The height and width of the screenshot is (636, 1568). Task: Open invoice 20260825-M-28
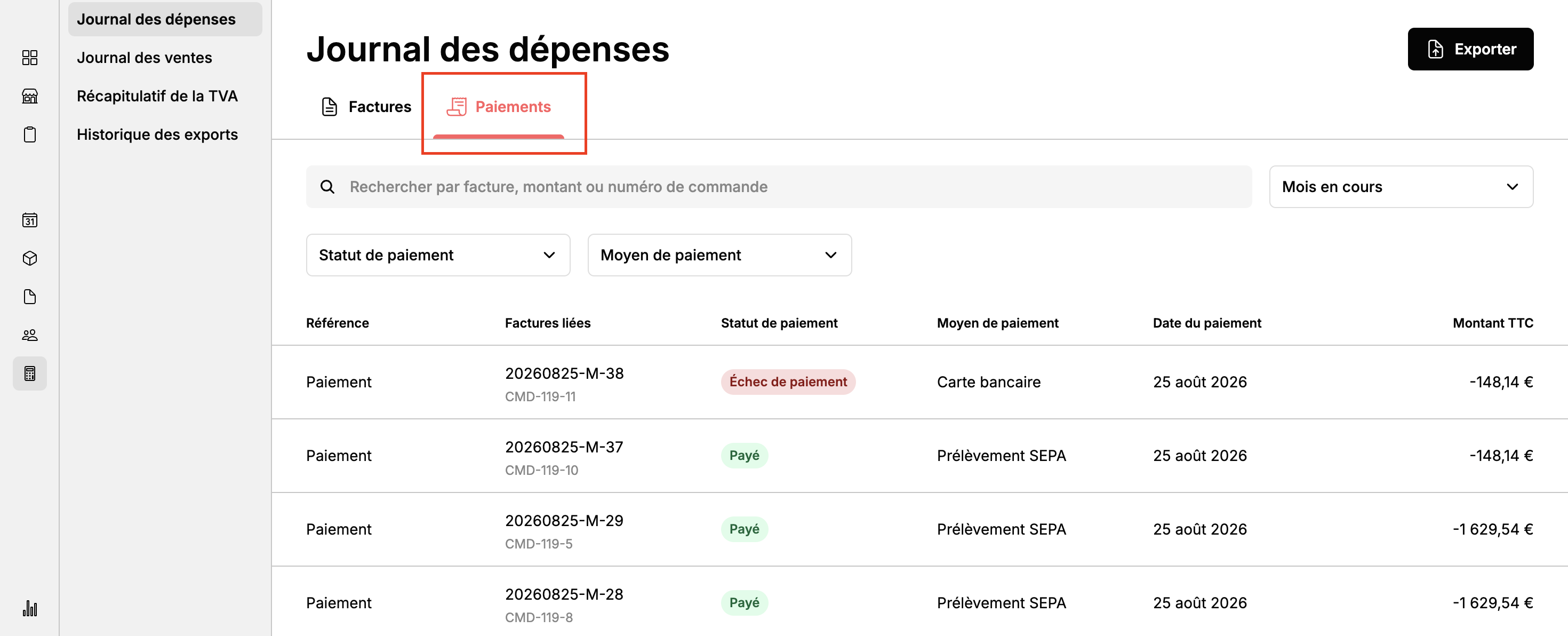tap(564, 594)
